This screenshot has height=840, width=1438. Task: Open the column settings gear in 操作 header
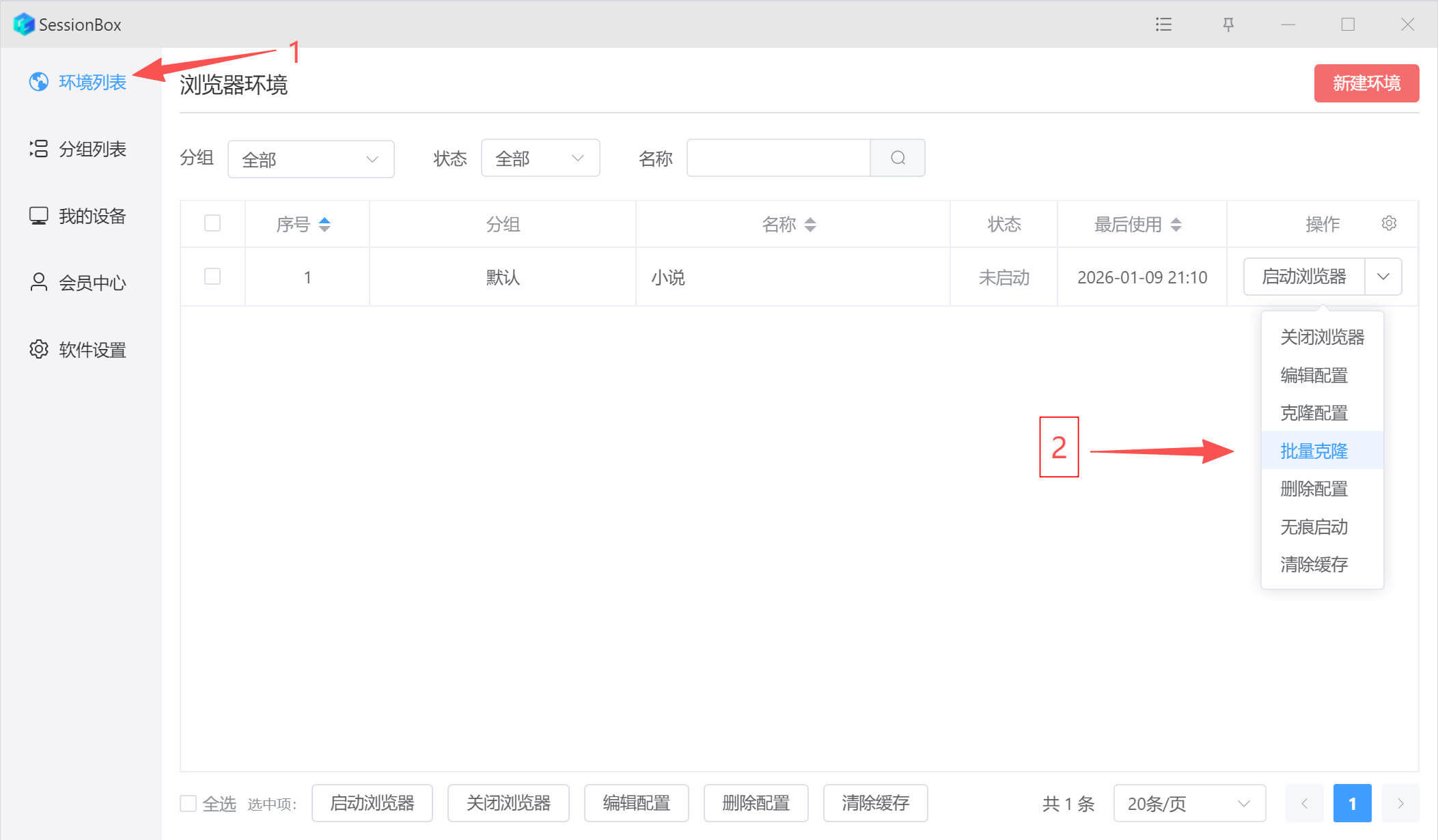point(1388,223)
